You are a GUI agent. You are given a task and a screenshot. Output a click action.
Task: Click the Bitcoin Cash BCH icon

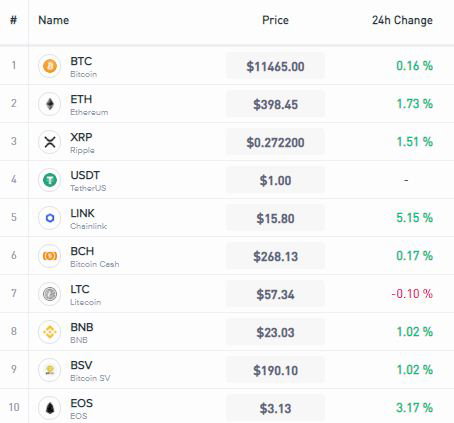pos(50,256)
